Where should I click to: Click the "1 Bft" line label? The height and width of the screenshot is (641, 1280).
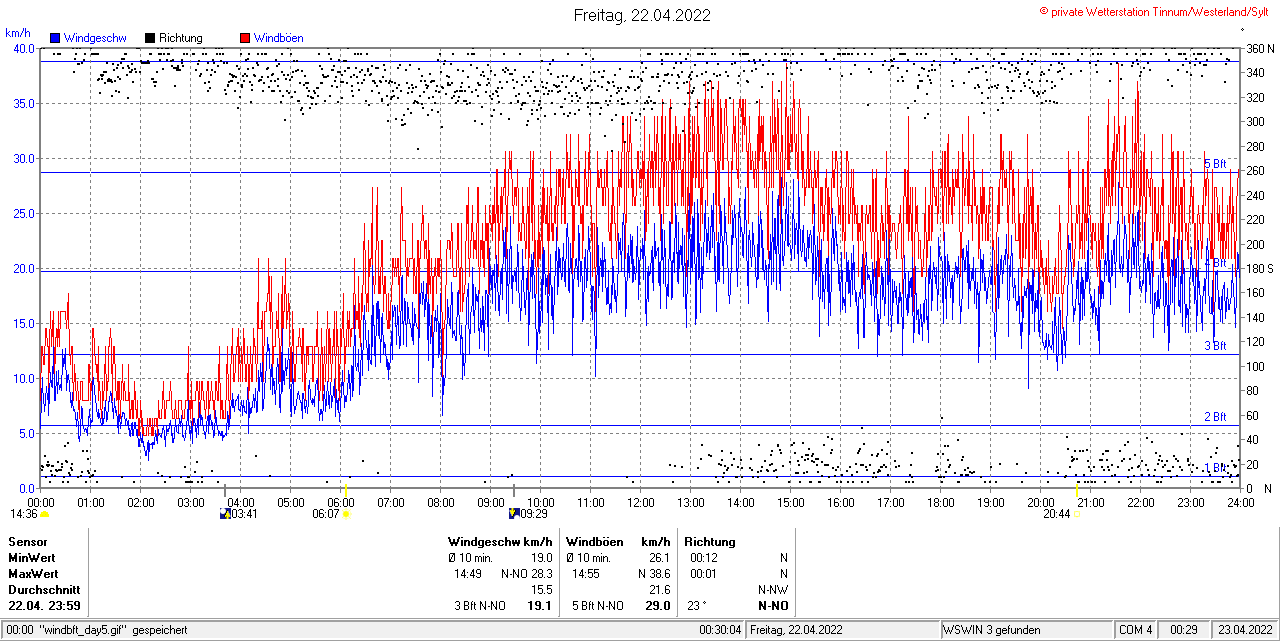(1215, 468)
